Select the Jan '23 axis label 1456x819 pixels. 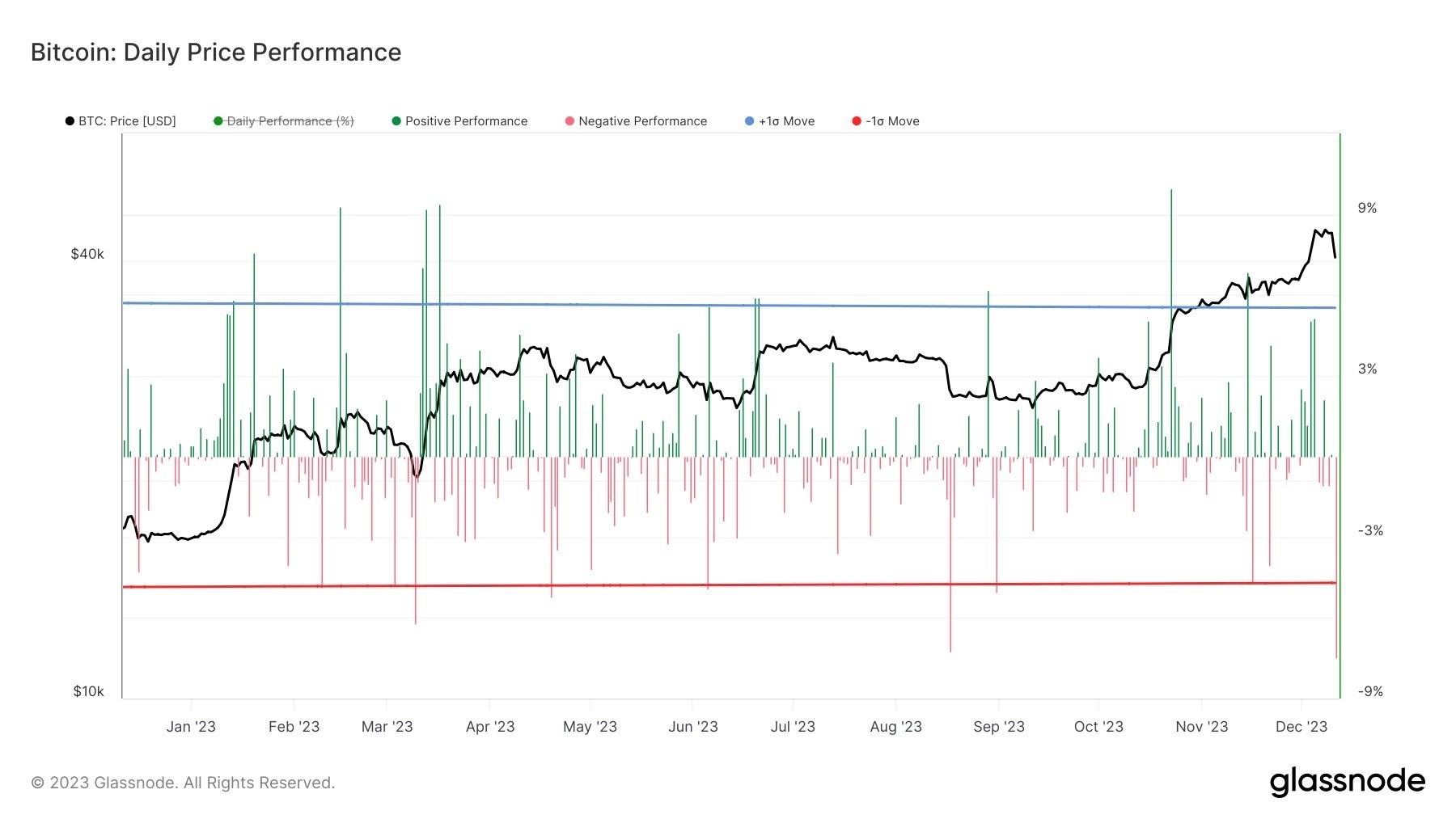point(191,726)
